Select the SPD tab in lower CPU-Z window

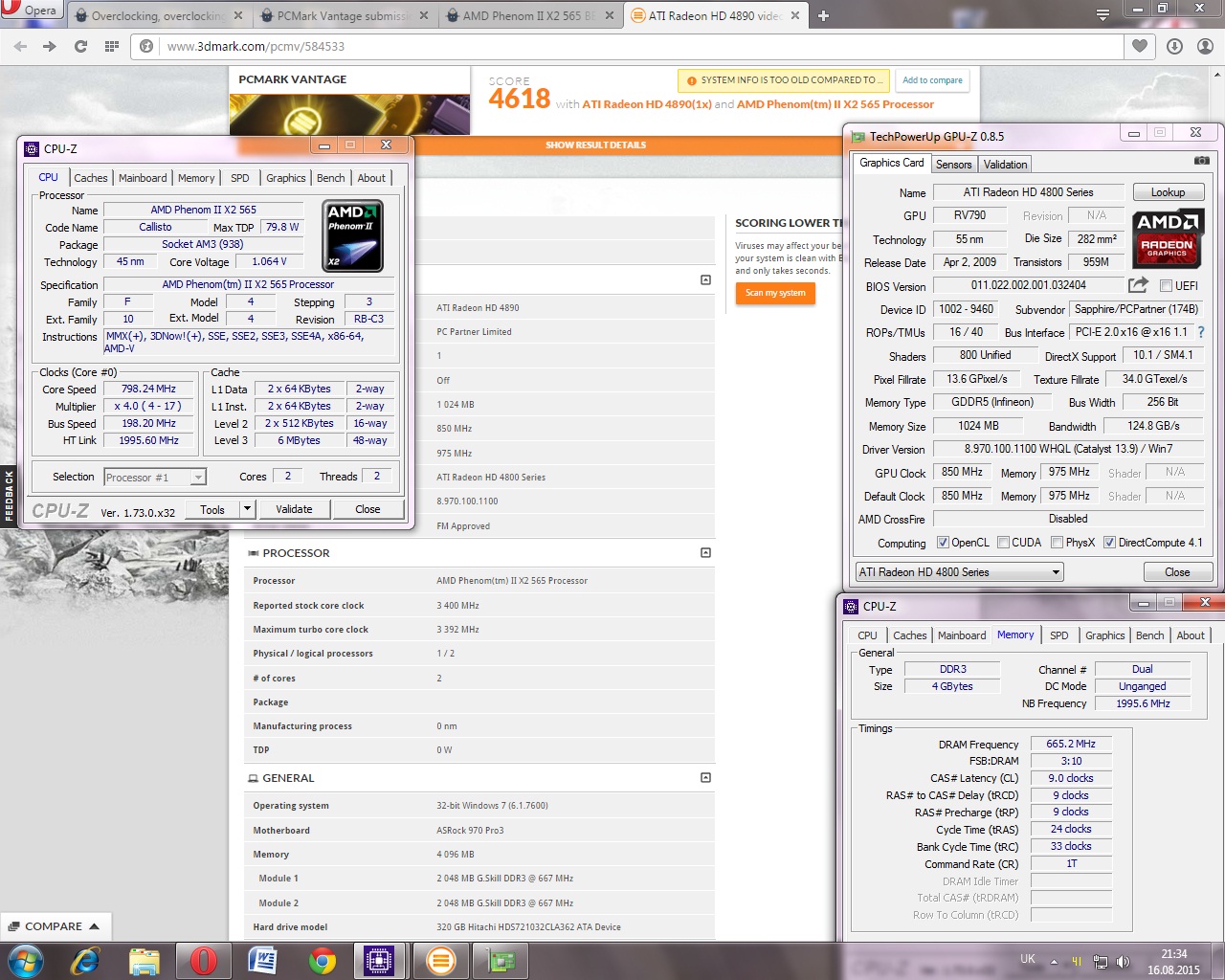tap(1058, 635)
